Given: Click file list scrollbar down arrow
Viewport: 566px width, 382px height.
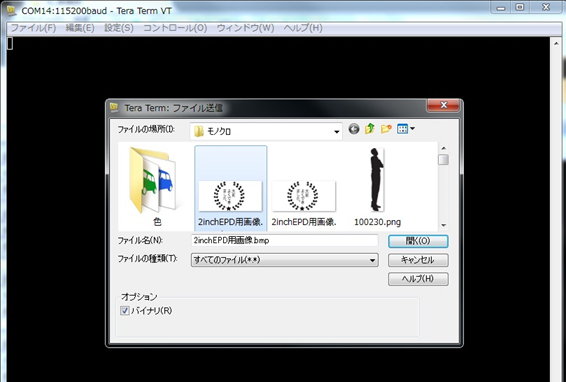Looking at the screenshot, I should [444, 225].
